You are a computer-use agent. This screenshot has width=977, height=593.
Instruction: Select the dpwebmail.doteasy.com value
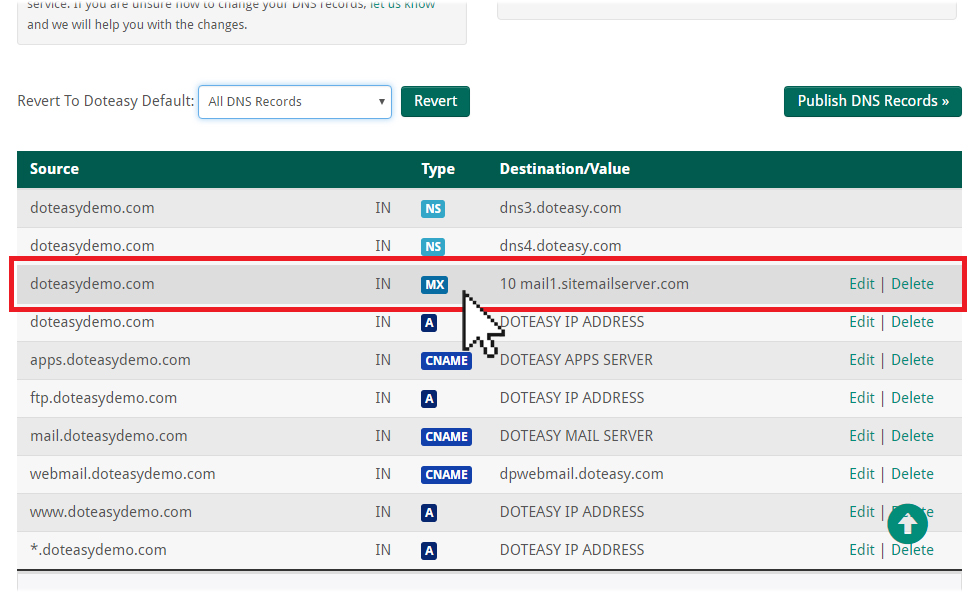click(581, 474)
